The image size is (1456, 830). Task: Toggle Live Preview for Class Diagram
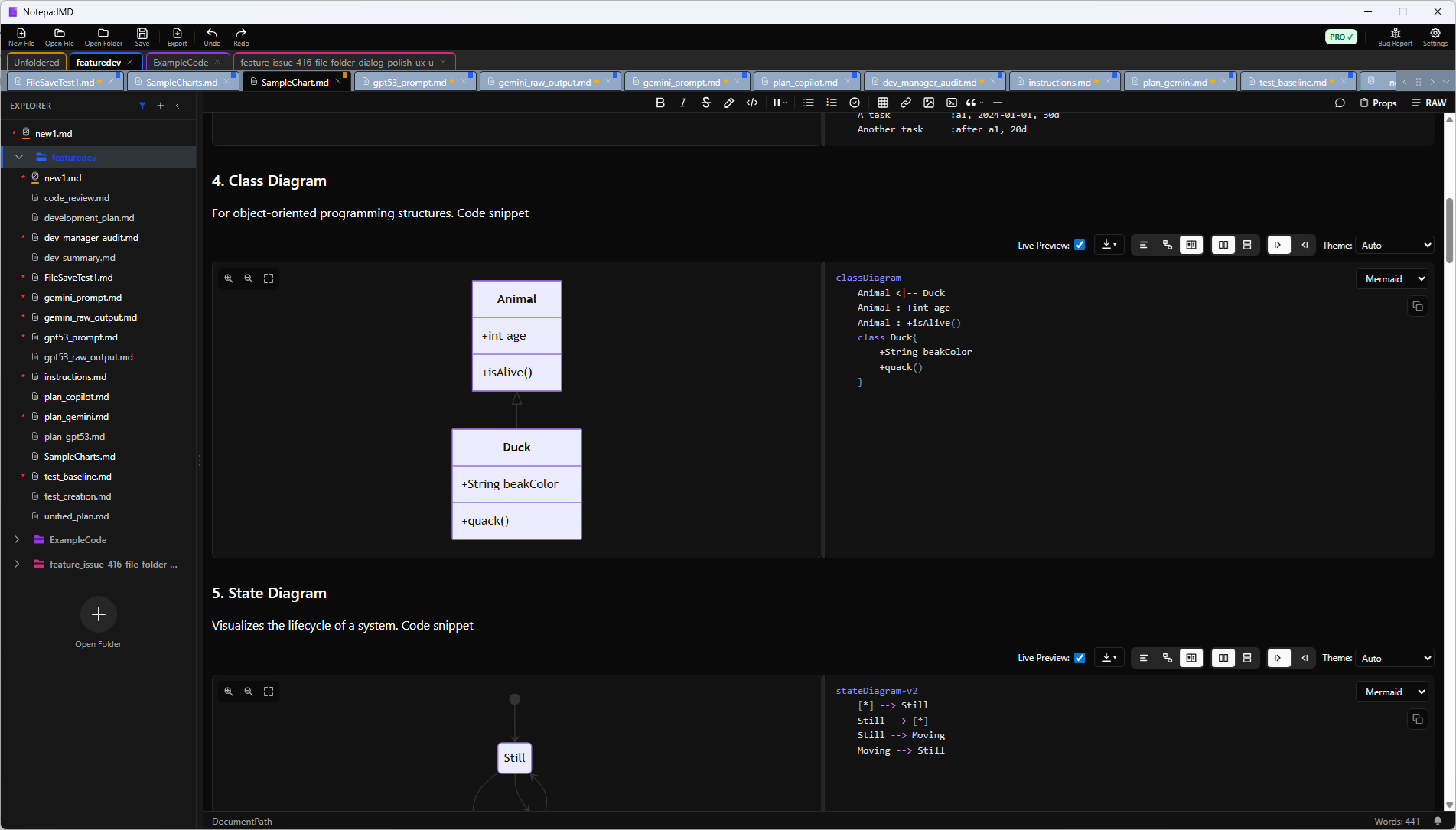[x=1080, y=246]
